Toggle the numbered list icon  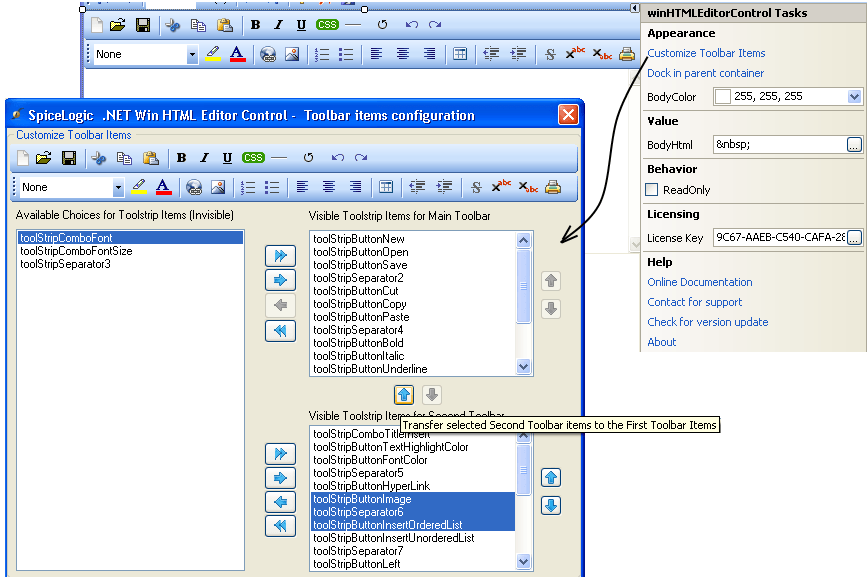click(x=249, y=188)
